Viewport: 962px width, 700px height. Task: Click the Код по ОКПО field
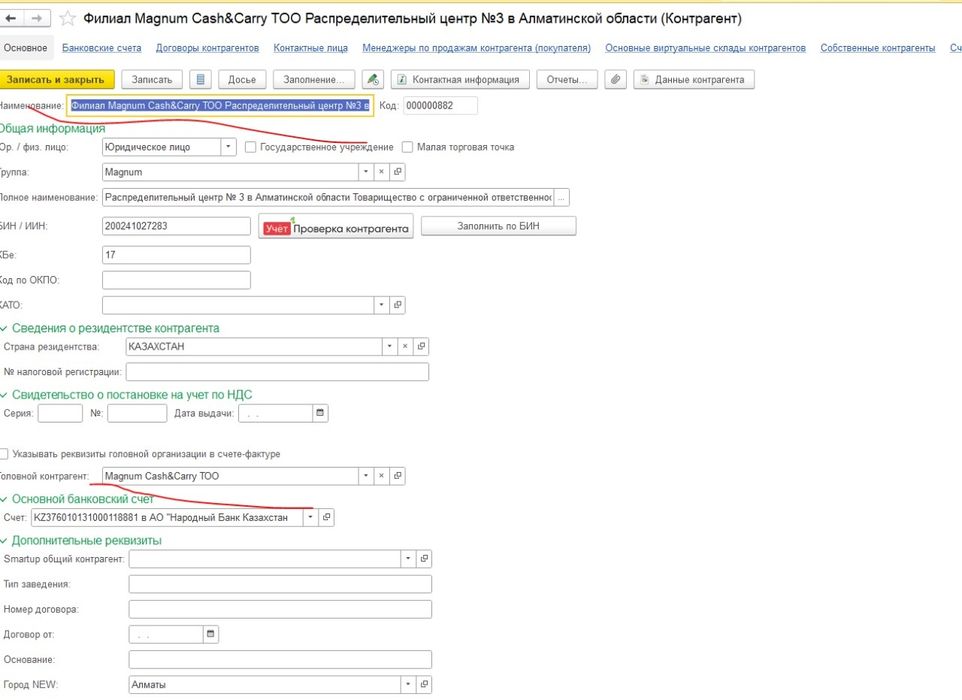click(176, 280)
